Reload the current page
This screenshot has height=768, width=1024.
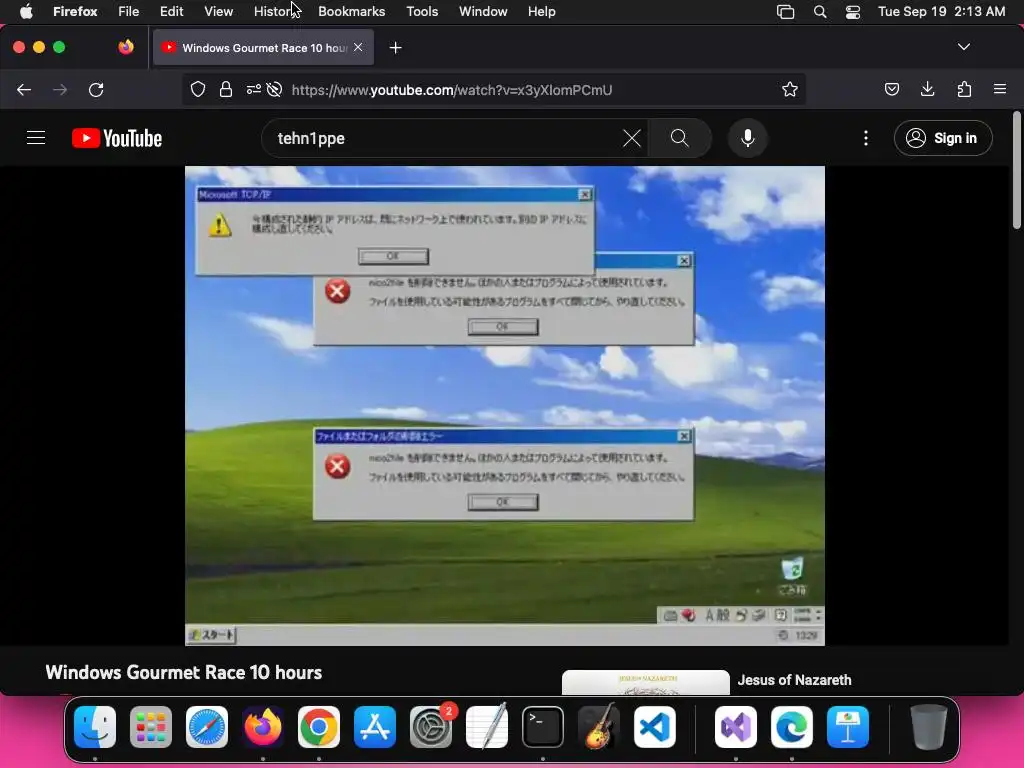[x=96, y=89]
